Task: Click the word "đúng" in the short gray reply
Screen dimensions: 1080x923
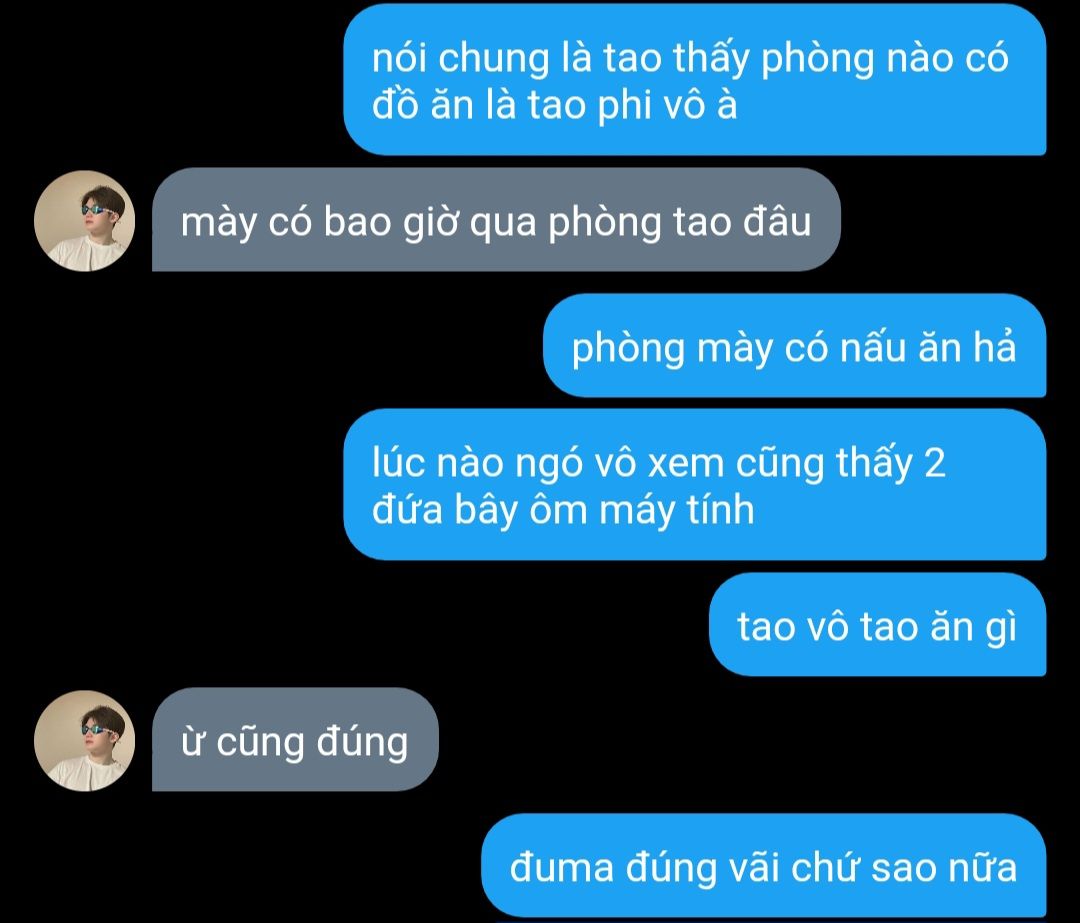Action: [362, 743]
